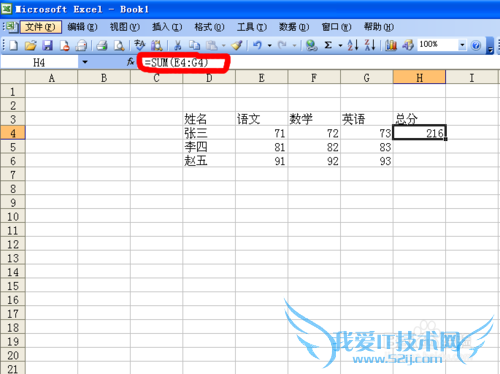Click cell containing 数学
The width and height of the screenshot is (500, 374).
[x=314, y=119]
